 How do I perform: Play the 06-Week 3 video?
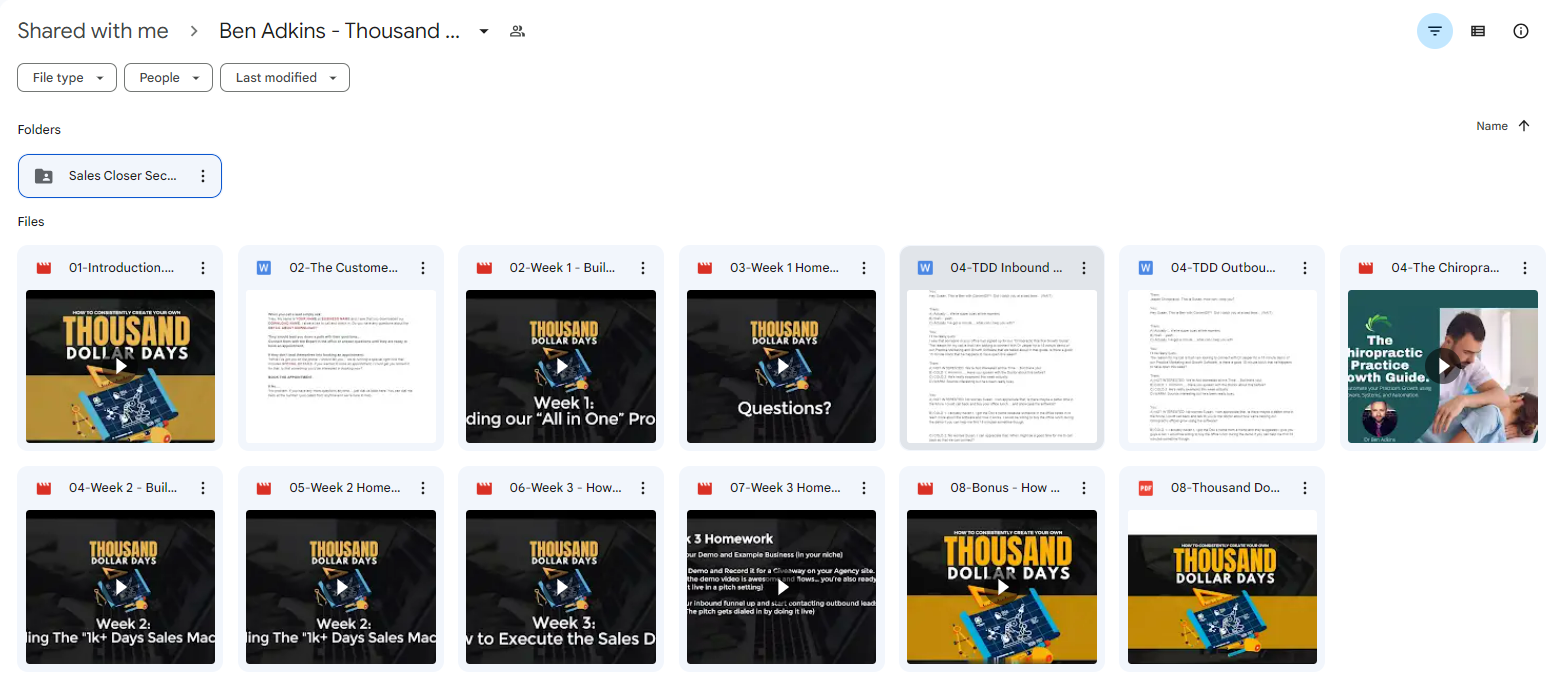click(x=561, y=587)
